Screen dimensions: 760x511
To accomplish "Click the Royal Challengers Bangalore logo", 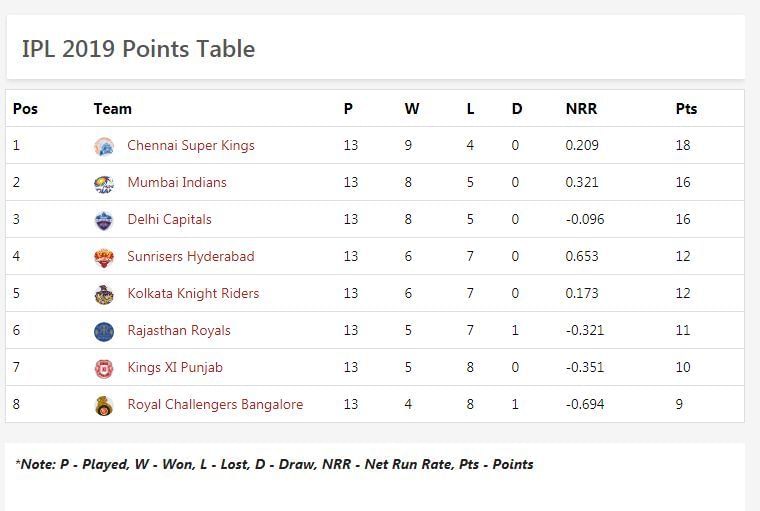I will tap(104, 405).
